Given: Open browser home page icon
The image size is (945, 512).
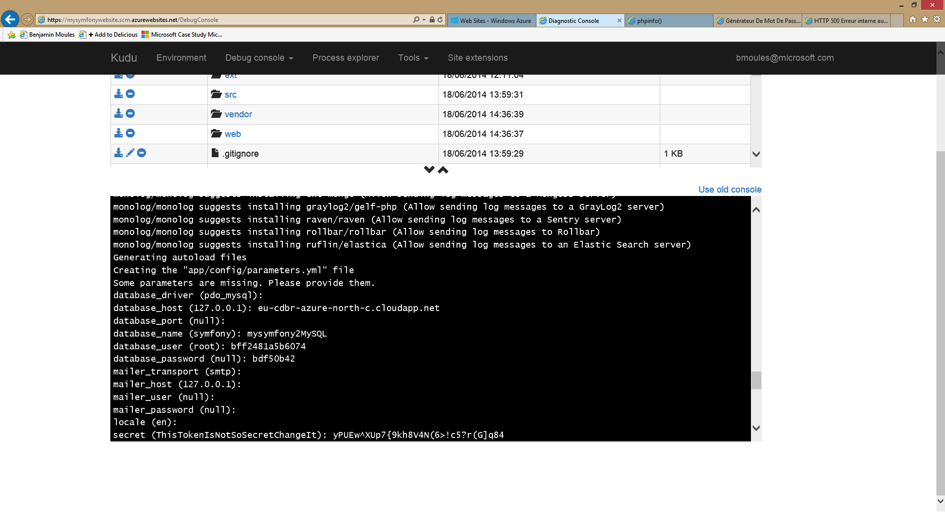Looking at the screenshot, I should [x=912, y=19].
